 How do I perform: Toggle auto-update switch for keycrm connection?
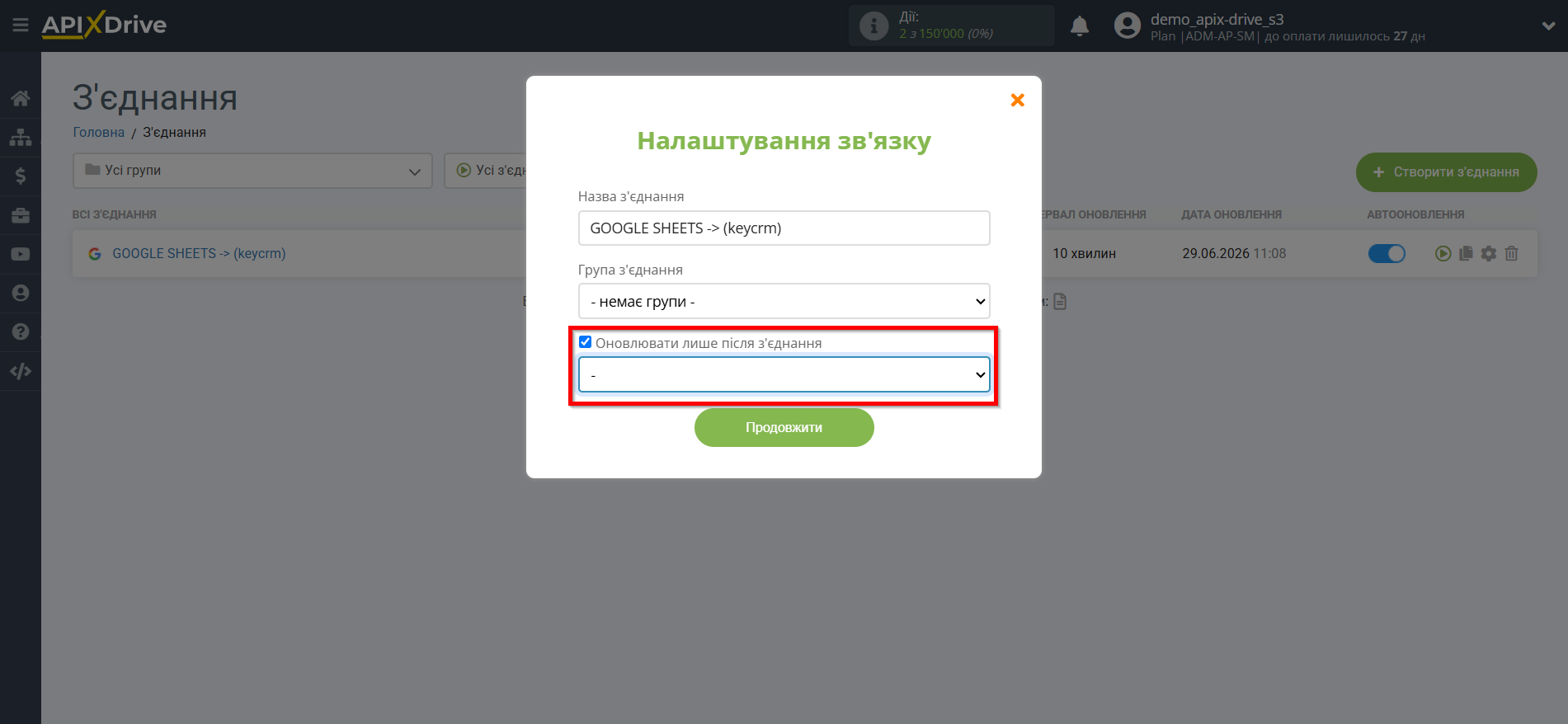coord(1387,253)
